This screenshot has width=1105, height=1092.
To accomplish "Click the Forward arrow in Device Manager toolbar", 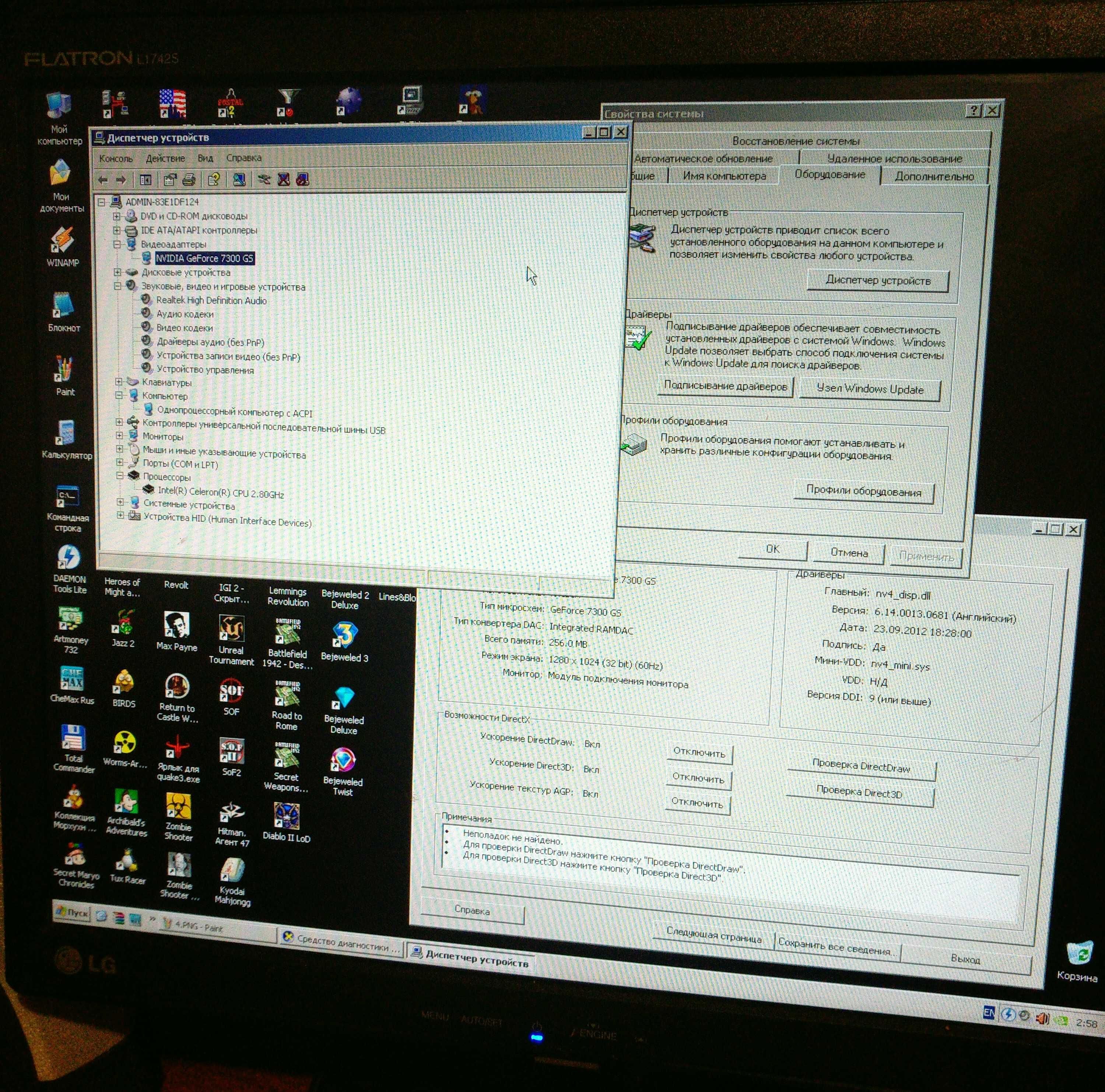I will (121, 180).
